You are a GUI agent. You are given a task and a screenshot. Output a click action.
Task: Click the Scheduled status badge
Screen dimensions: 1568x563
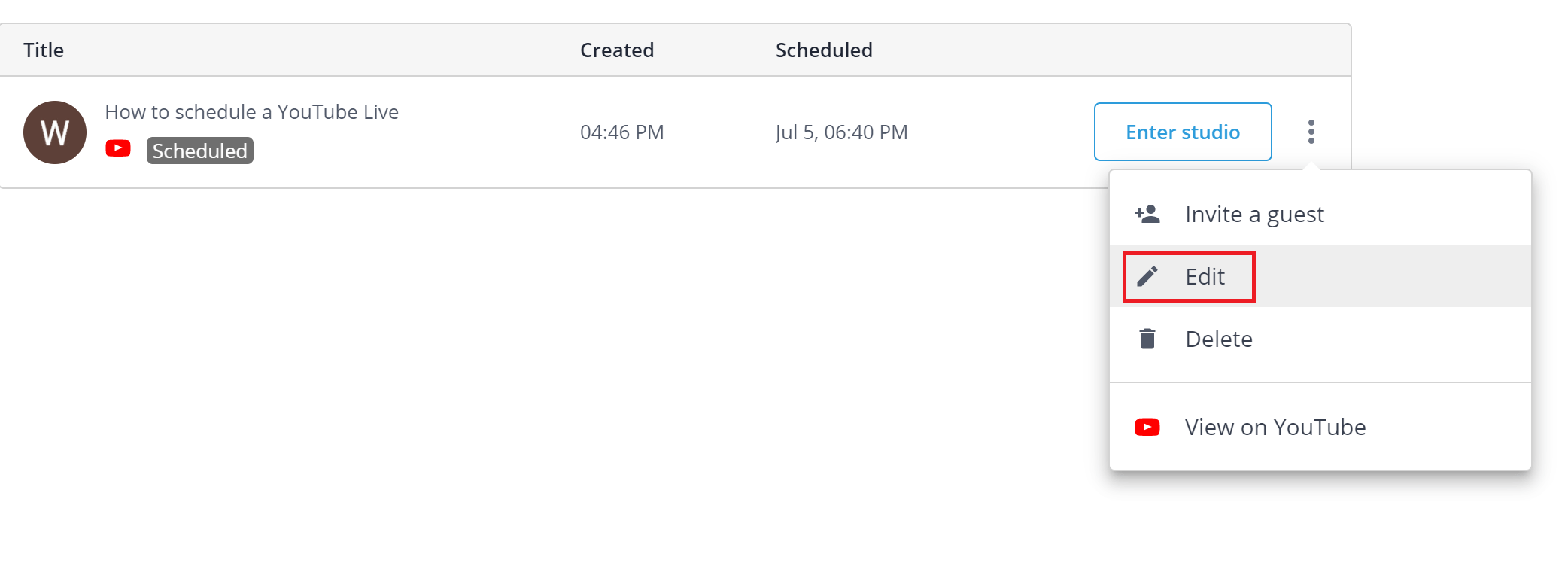pos(199,151)
